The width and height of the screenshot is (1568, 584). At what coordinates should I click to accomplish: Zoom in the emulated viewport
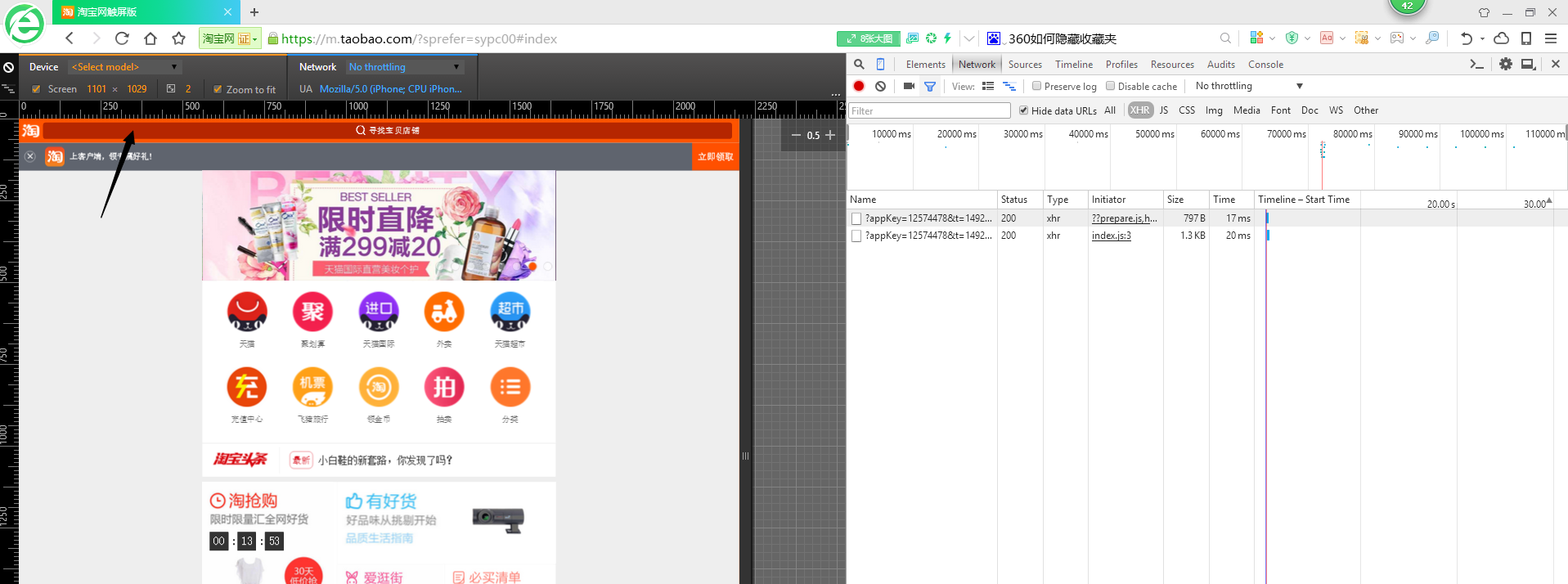pyautogui.click(x=830, y=135)
